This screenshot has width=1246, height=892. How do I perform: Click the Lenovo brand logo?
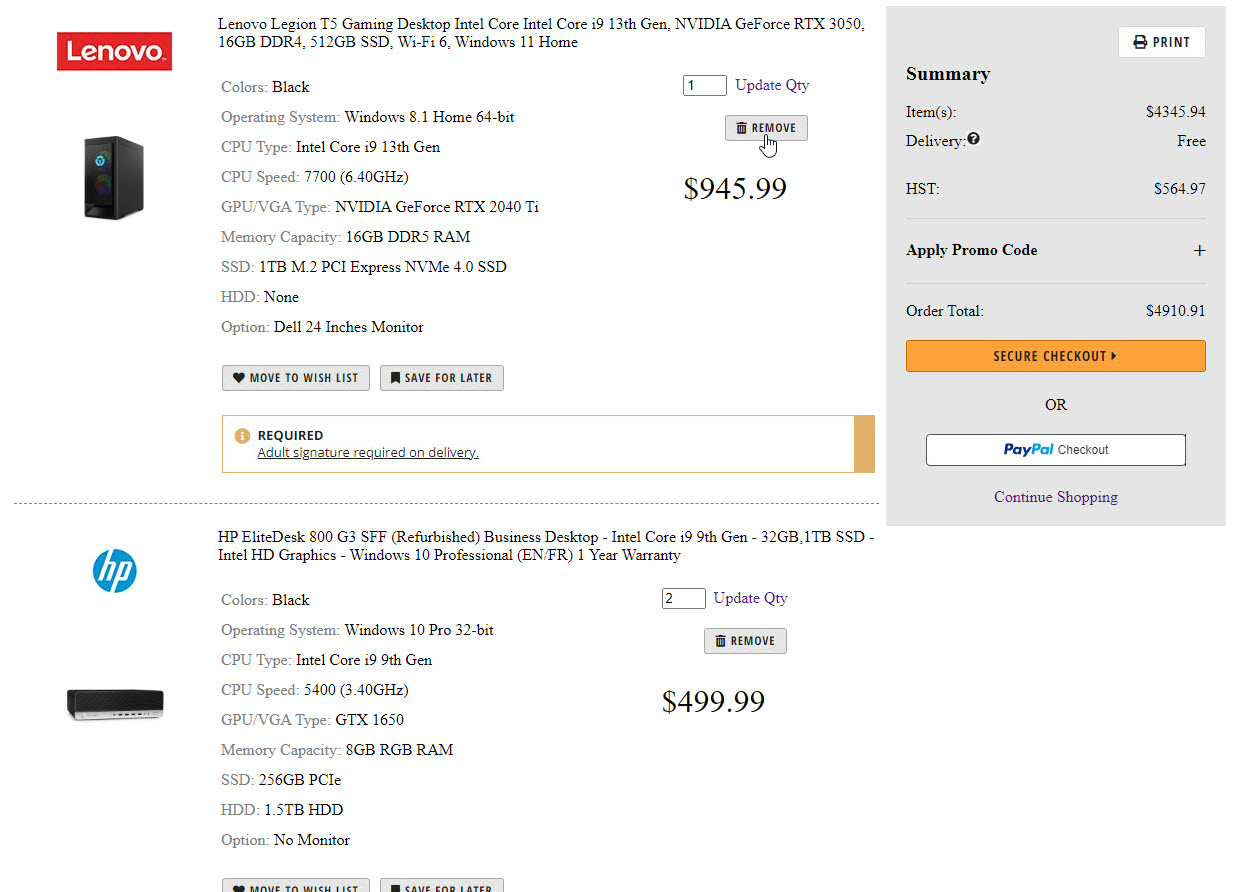[x=114, y=52]
